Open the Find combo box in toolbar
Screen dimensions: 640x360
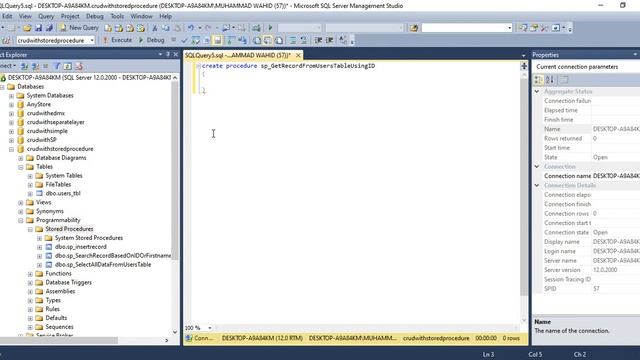click(x=467, y=28)
